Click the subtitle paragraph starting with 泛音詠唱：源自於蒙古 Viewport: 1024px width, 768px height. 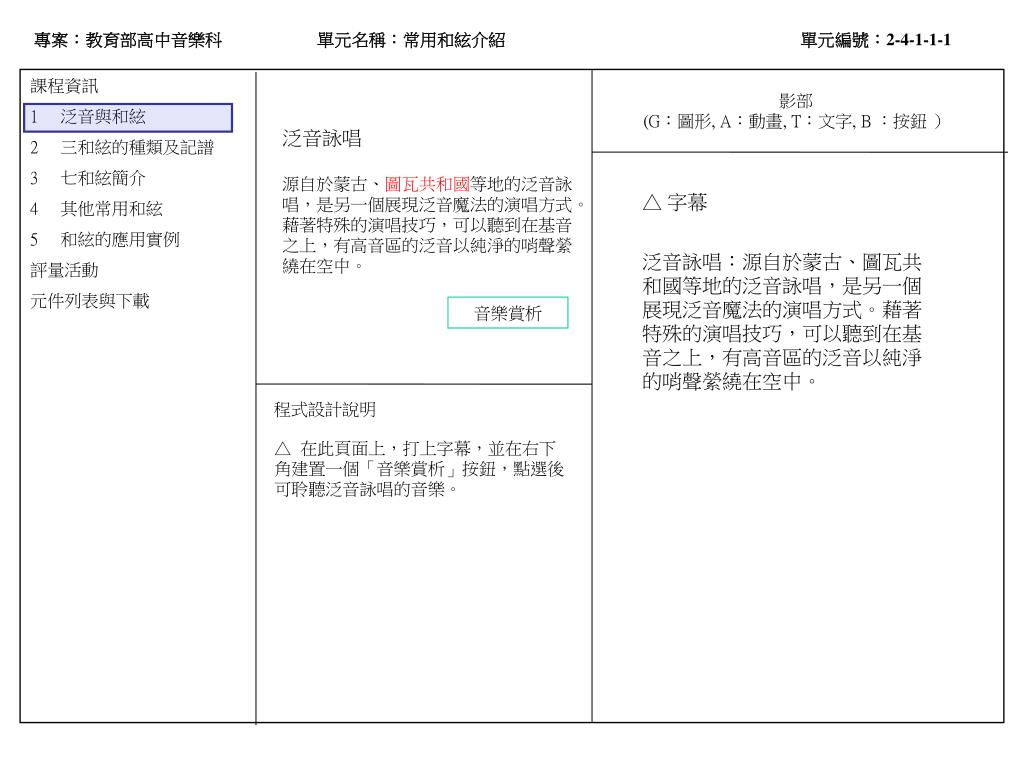(x=782, y=322)
